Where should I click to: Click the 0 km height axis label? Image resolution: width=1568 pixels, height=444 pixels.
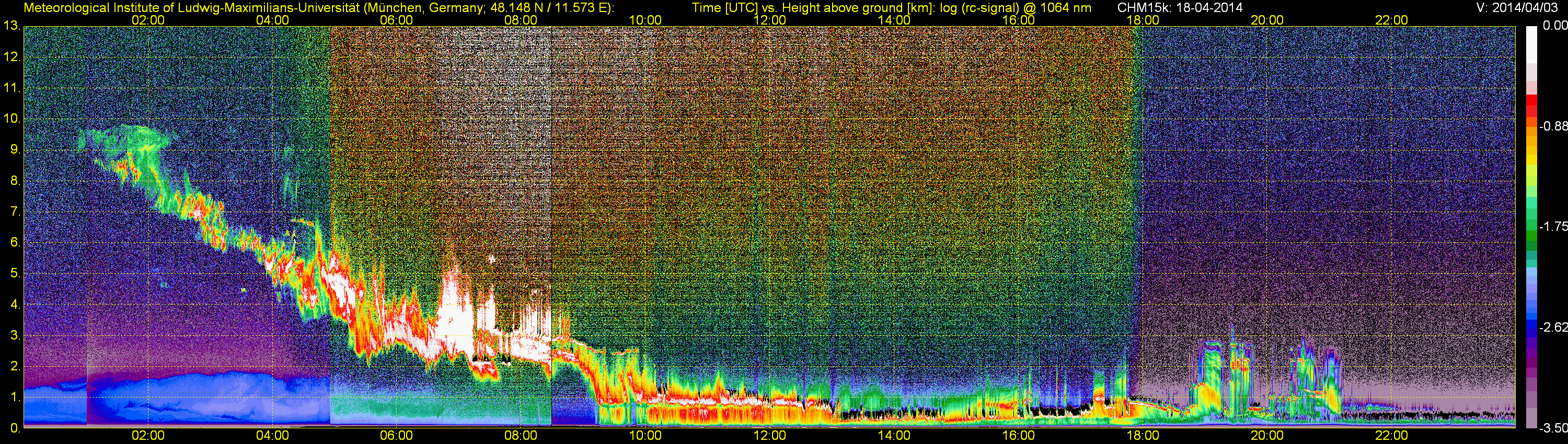pos(15,428)
